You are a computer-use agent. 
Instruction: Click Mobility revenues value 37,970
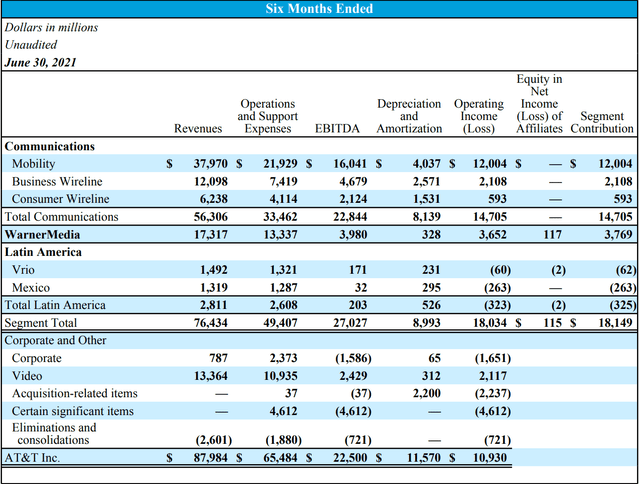[x=210, y=164]
